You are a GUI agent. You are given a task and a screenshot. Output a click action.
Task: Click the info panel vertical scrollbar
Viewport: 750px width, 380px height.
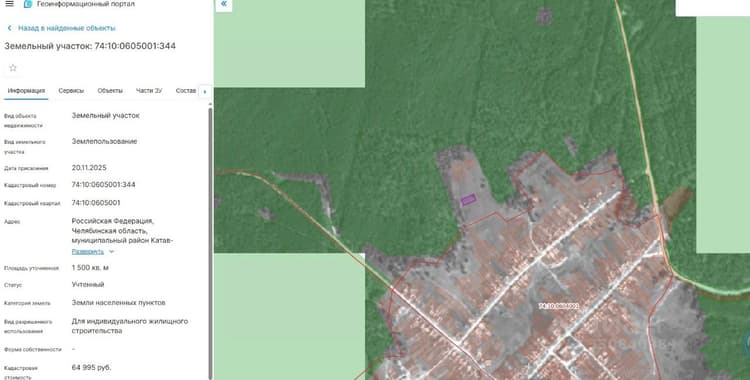(210, 243)
